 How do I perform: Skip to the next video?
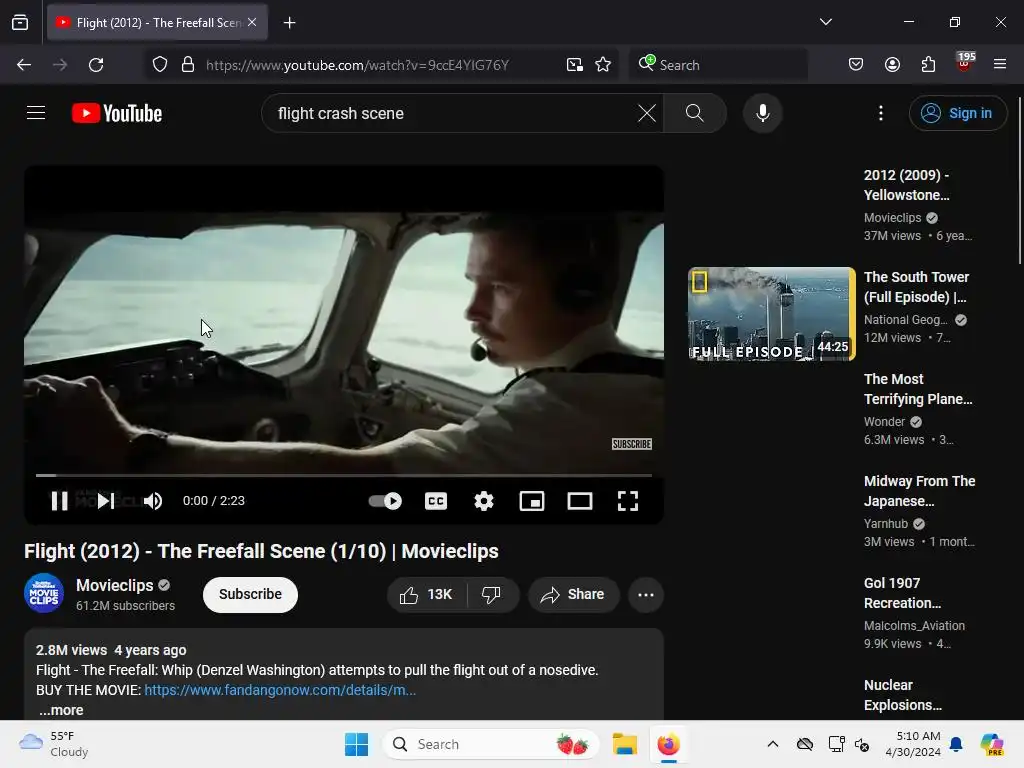tap(106, 501)
